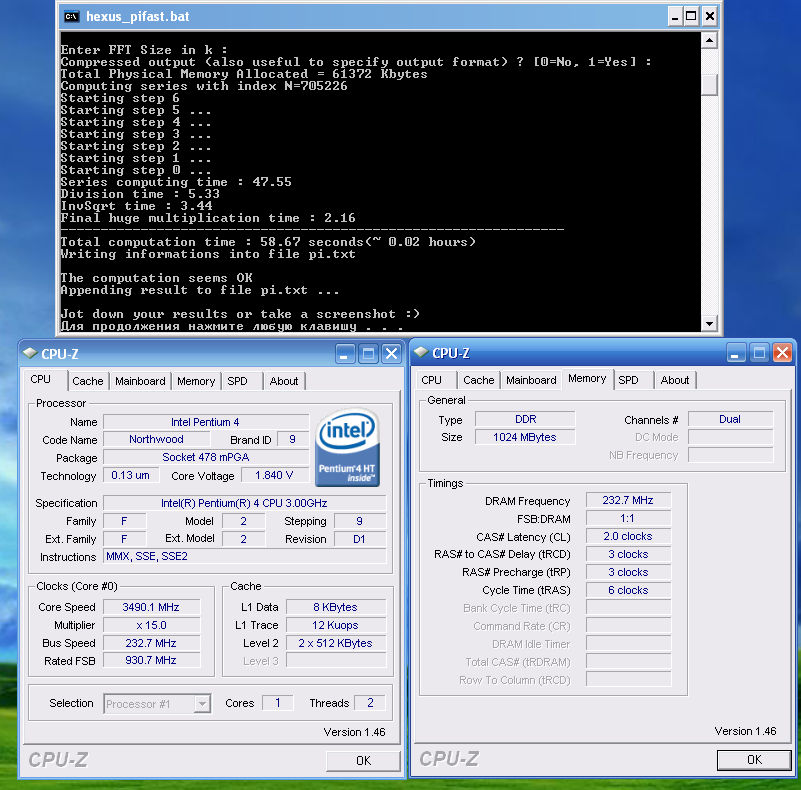This screenshot has width=801, height=790.
Task: Open the About tab in left CPU-Z window
Action: pyautogui.click(x=284, y=381)
